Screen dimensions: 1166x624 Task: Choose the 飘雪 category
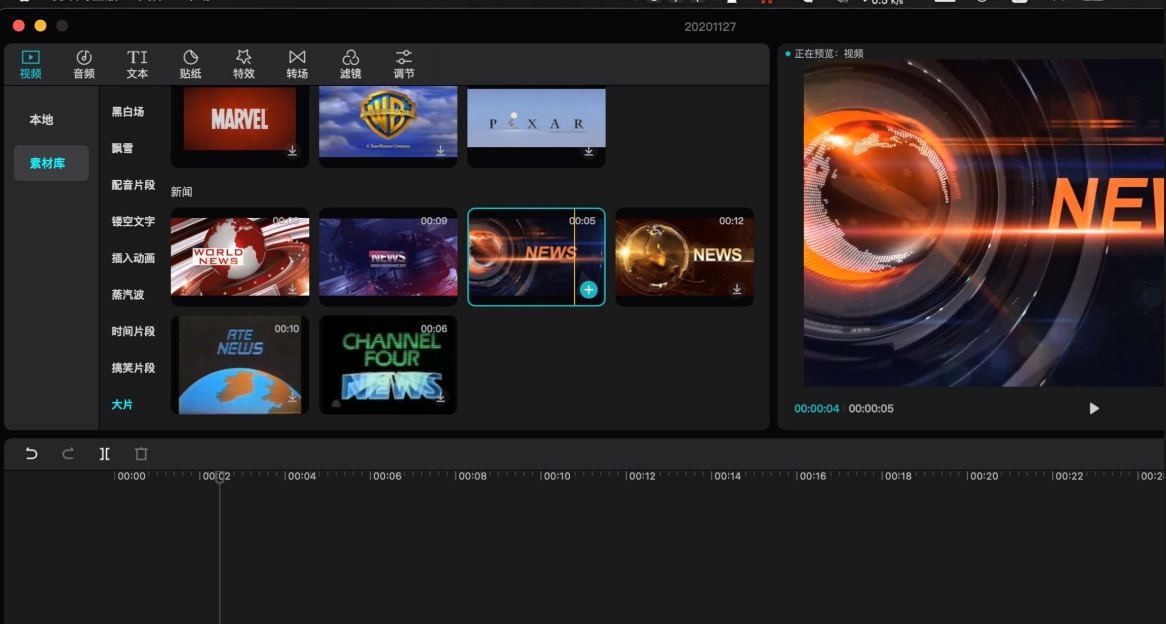[122, 148]
